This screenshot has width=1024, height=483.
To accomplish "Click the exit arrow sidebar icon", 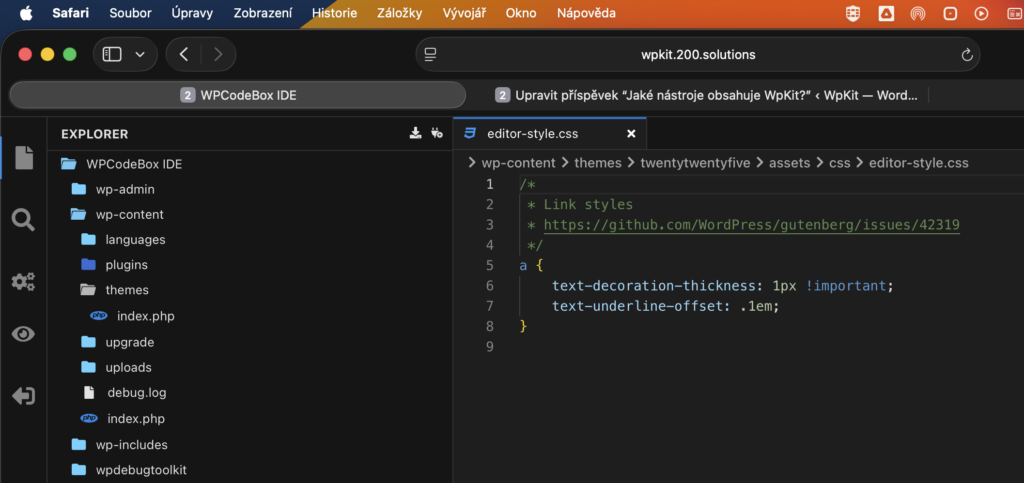I will point(23,396).
